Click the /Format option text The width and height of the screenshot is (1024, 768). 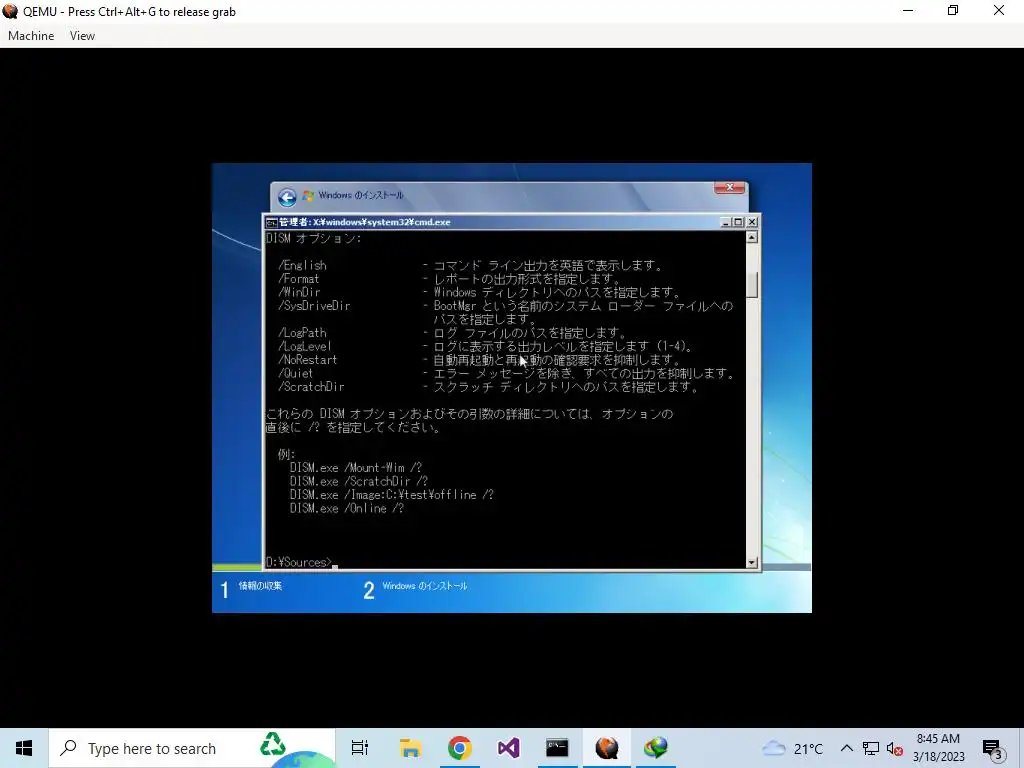(x=300, y=279)
